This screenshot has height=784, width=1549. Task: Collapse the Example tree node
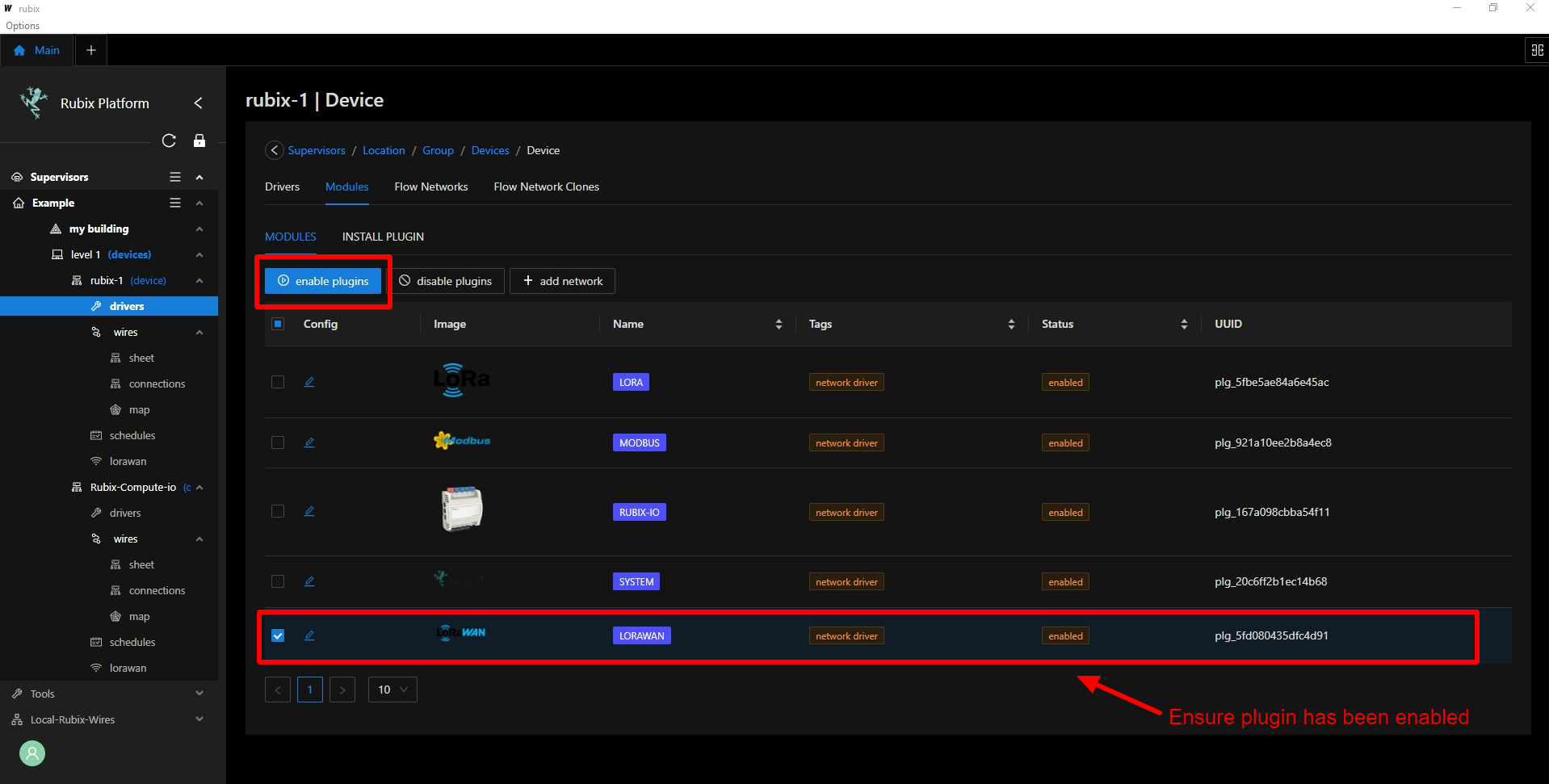point(199,203)
